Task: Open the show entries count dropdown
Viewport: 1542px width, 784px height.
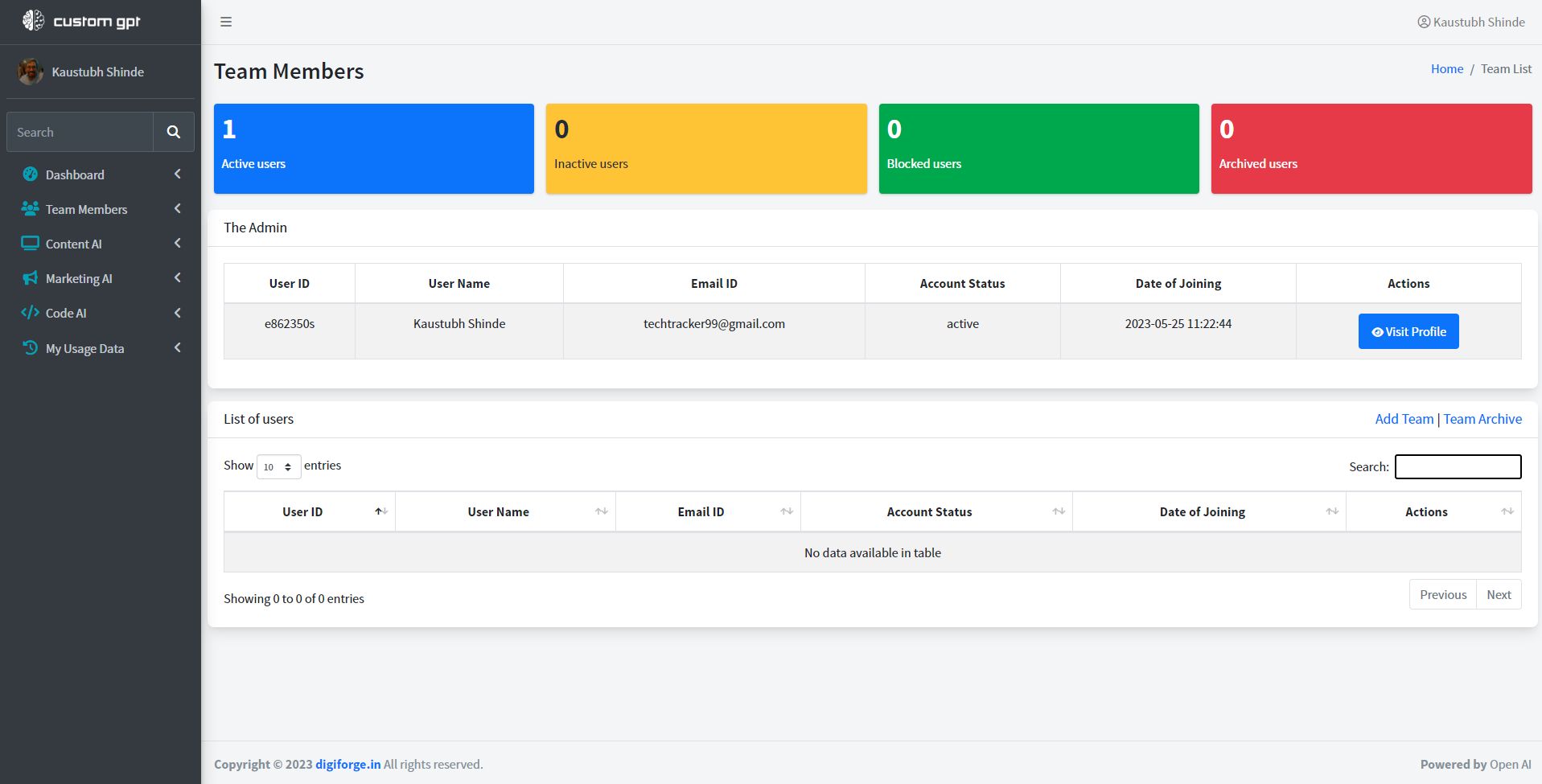Action: (x=278, y=466)
